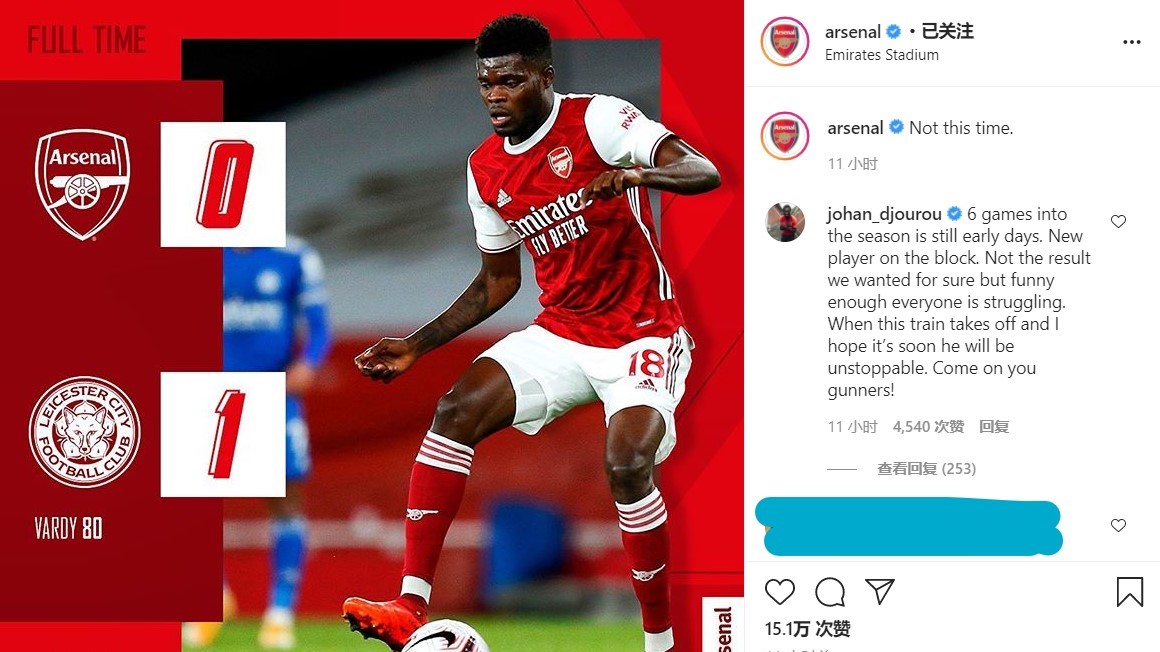Share the post with the paper plane icon
Image resolution: width=1160 pixels, height=652 pixels.
coord(880,591)
